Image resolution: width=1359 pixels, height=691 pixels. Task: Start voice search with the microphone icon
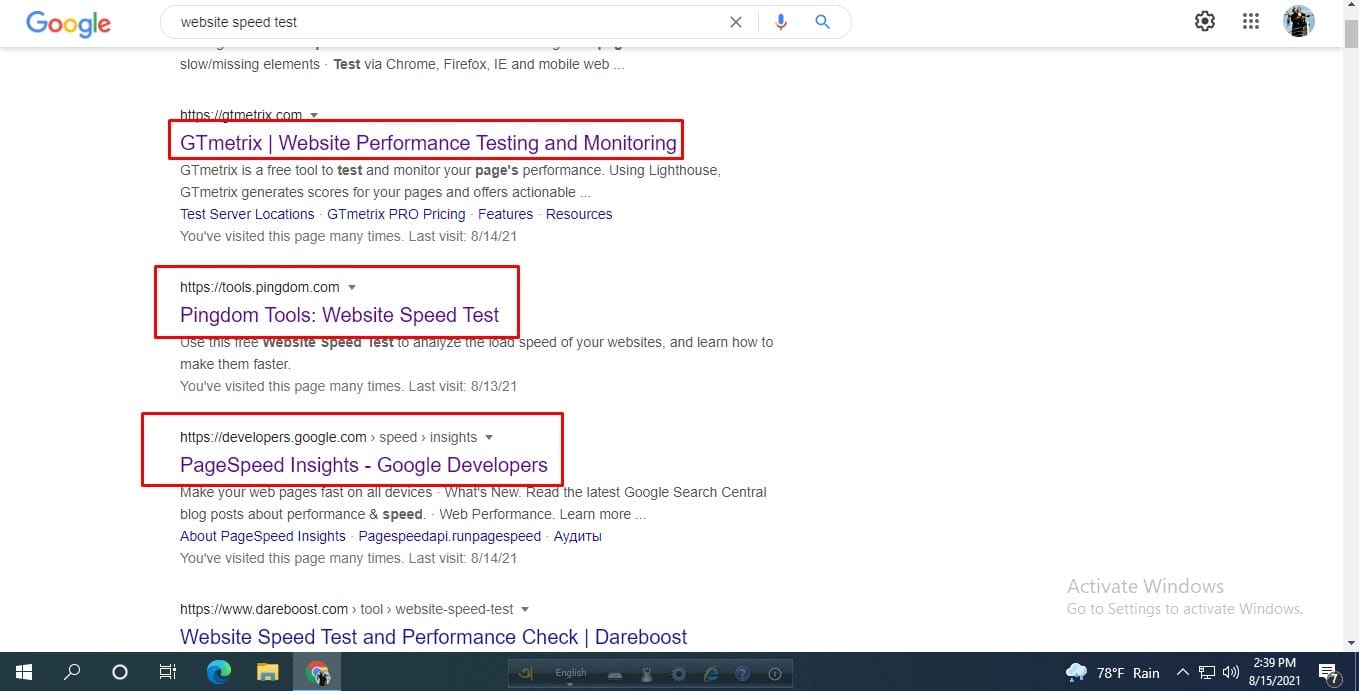point(781,22)
